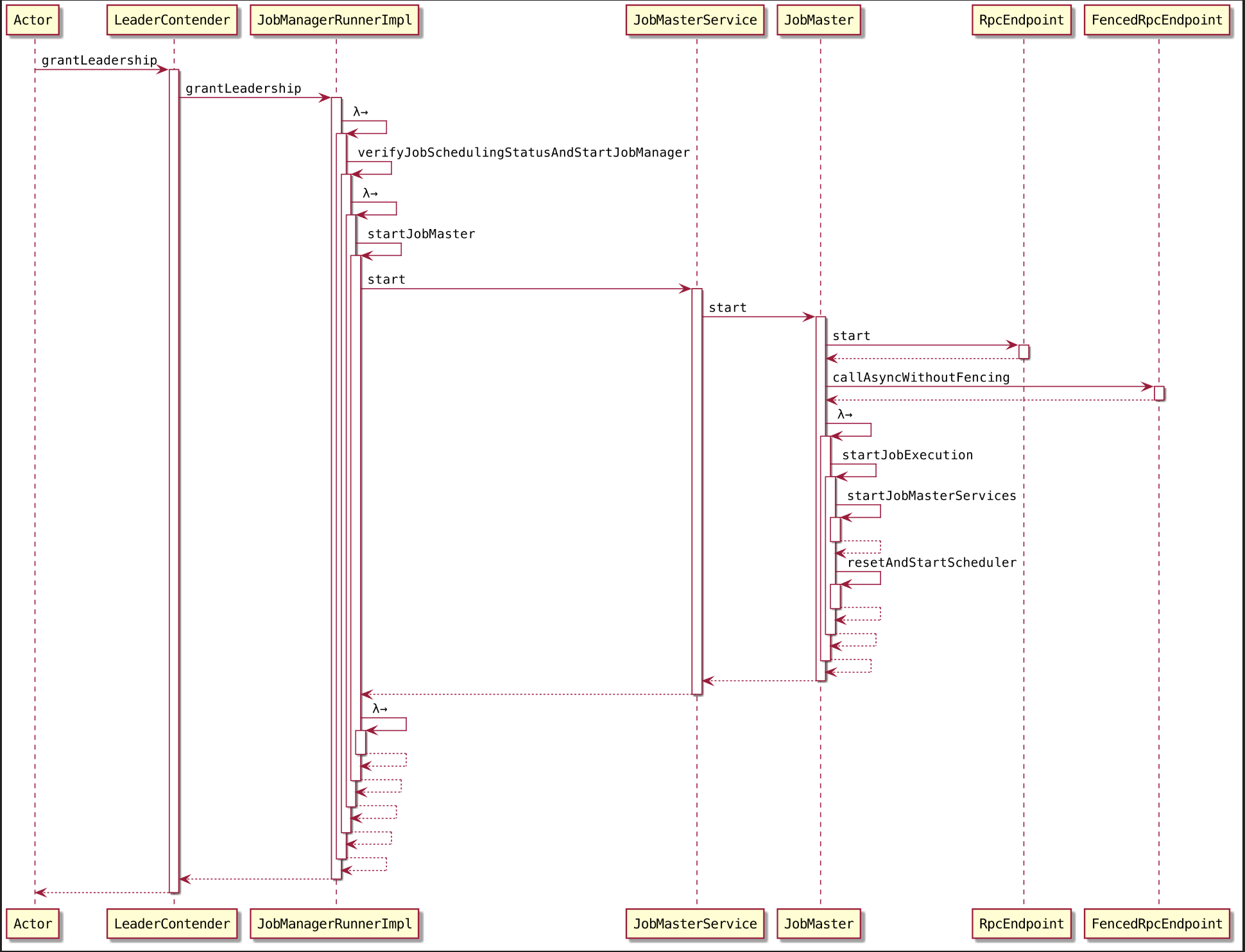Click the startJobExecution message label
This screenshot has width=1245, height=952.
pyautogui.click(x=907, y=455)
